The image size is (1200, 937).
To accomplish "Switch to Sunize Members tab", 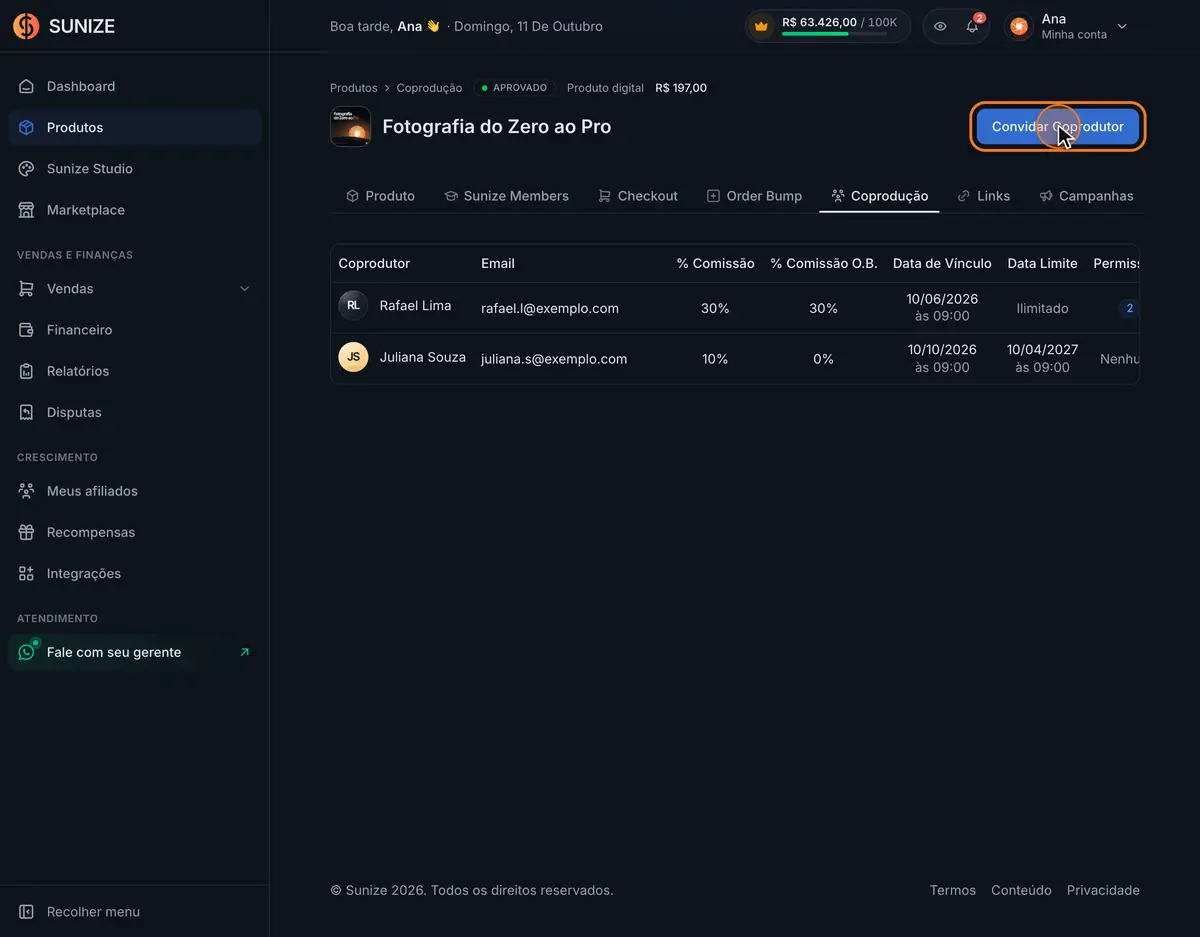I will (x=506, y=196).
